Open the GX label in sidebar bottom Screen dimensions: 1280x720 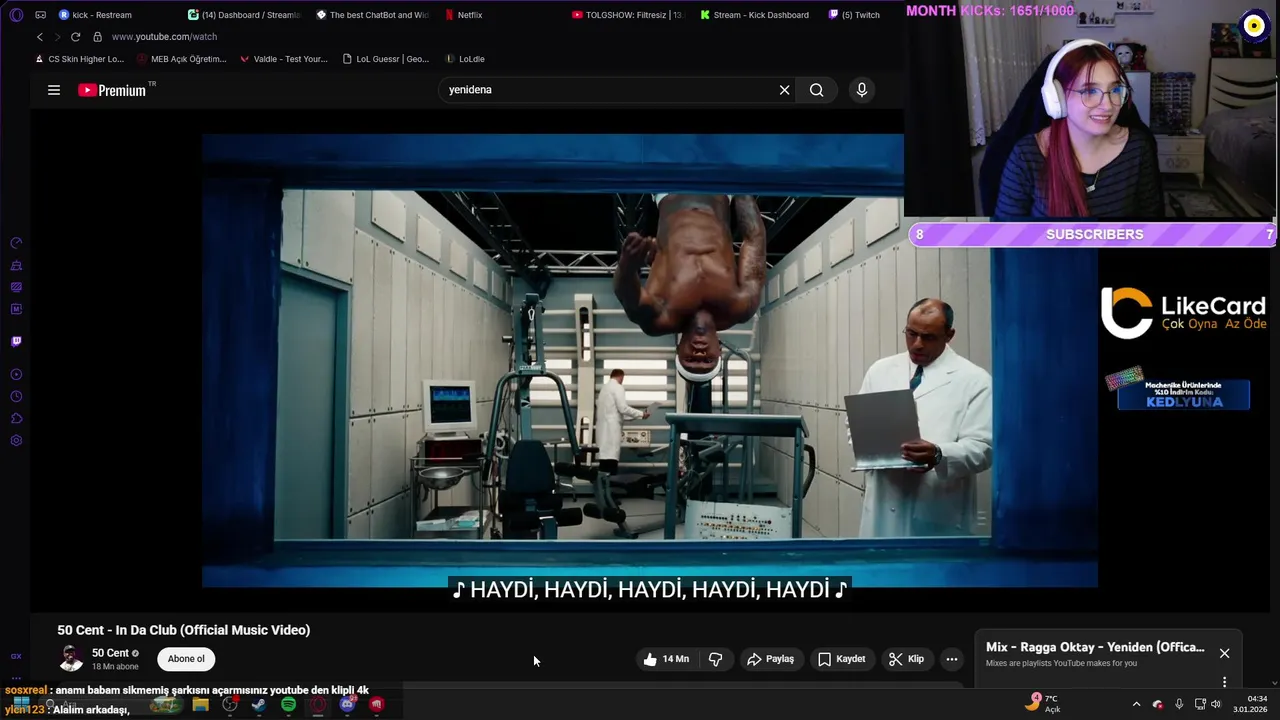[x=16, y=656]
